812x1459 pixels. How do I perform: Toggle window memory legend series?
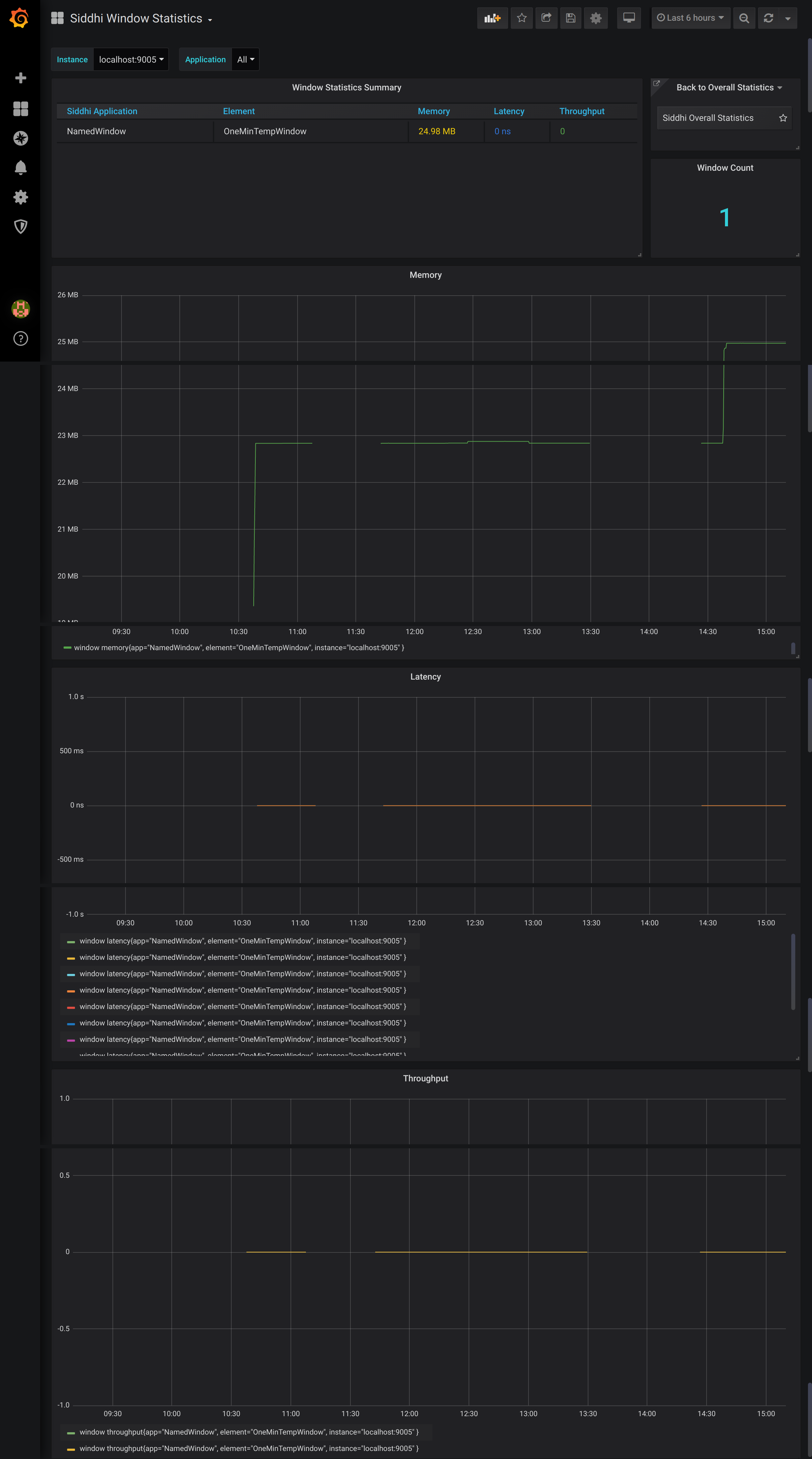[239, 647]
